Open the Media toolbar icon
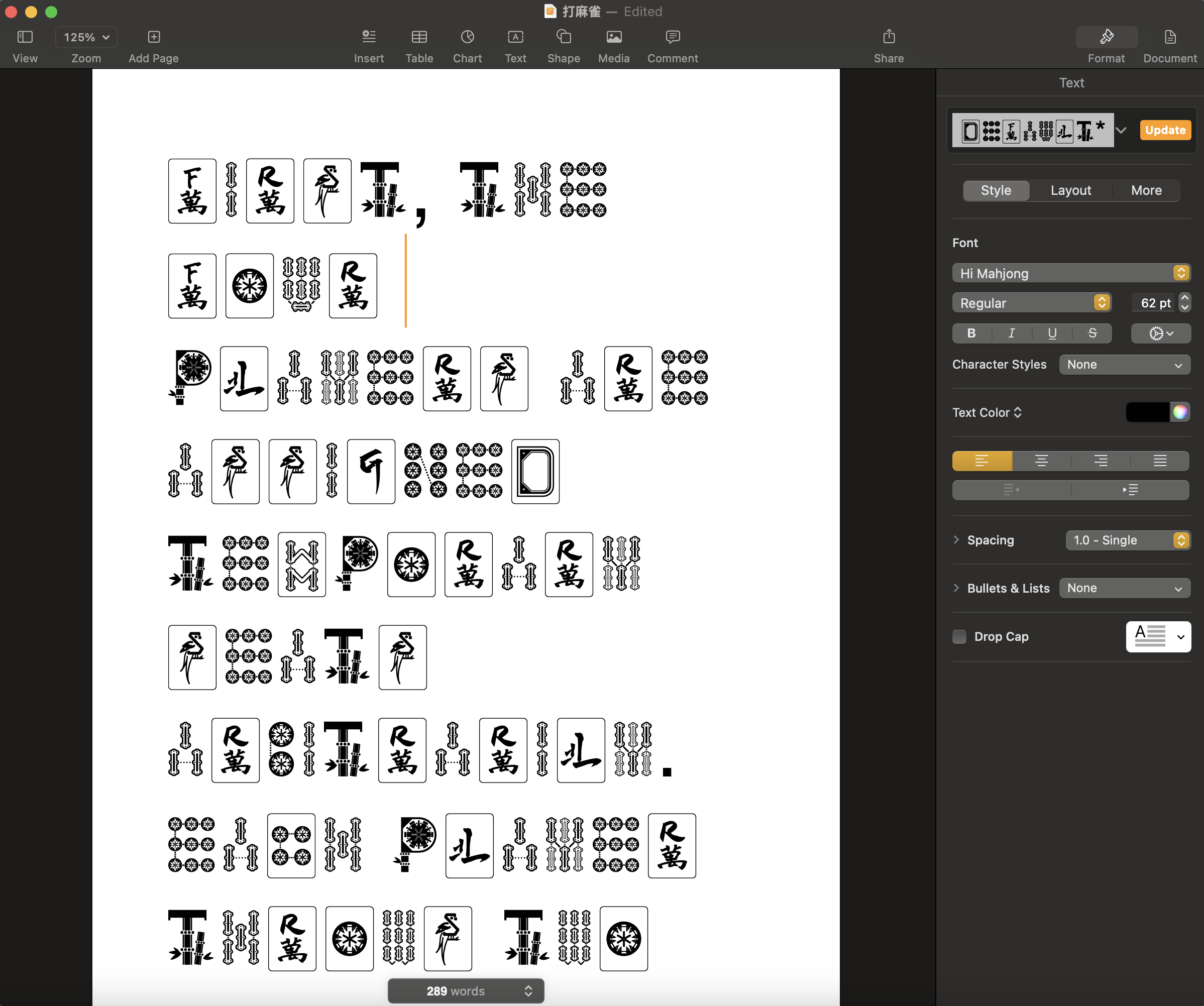1204x1006 pixels. click(613, 46)
